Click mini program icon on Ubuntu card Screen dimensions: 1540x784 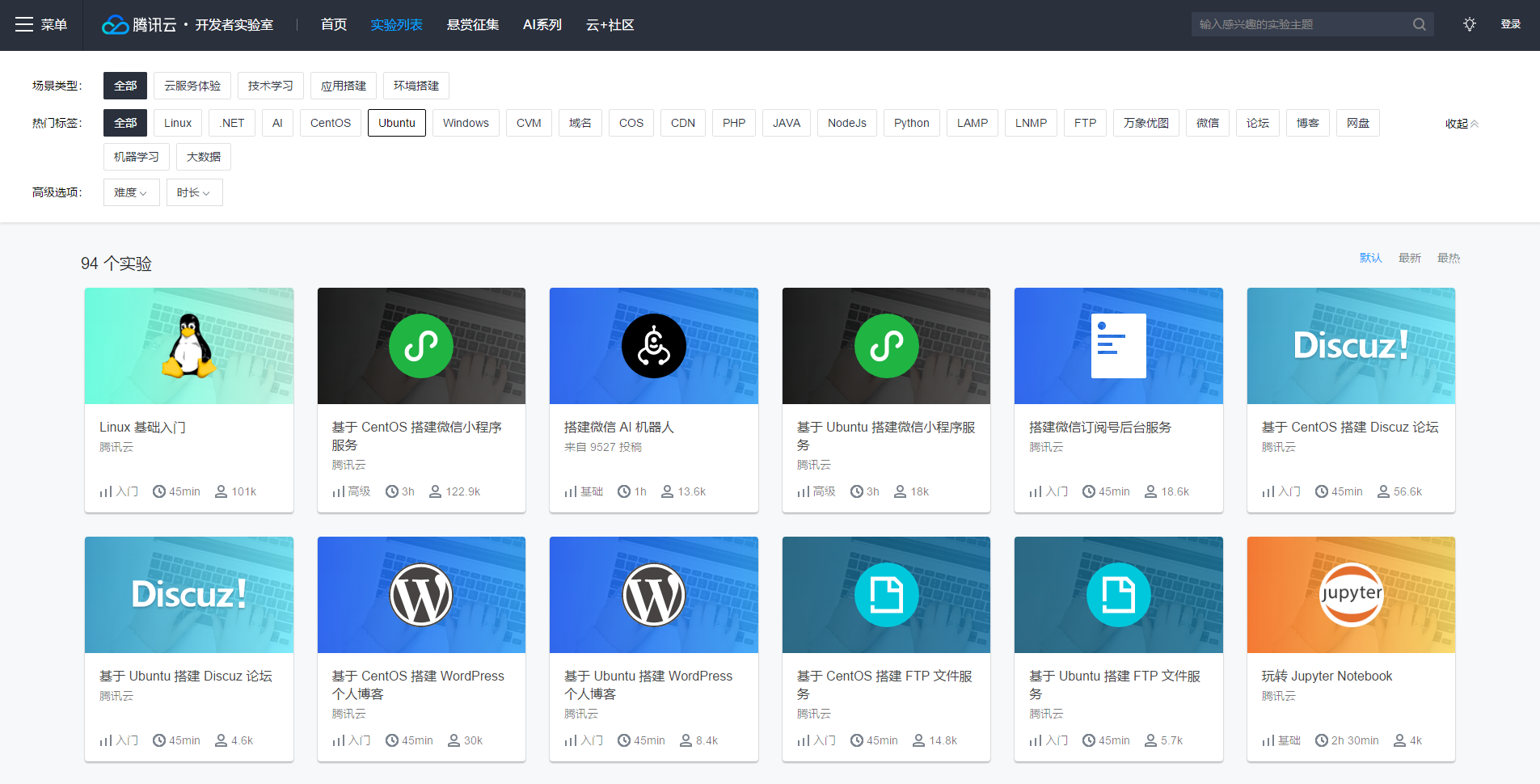point(886,346)
